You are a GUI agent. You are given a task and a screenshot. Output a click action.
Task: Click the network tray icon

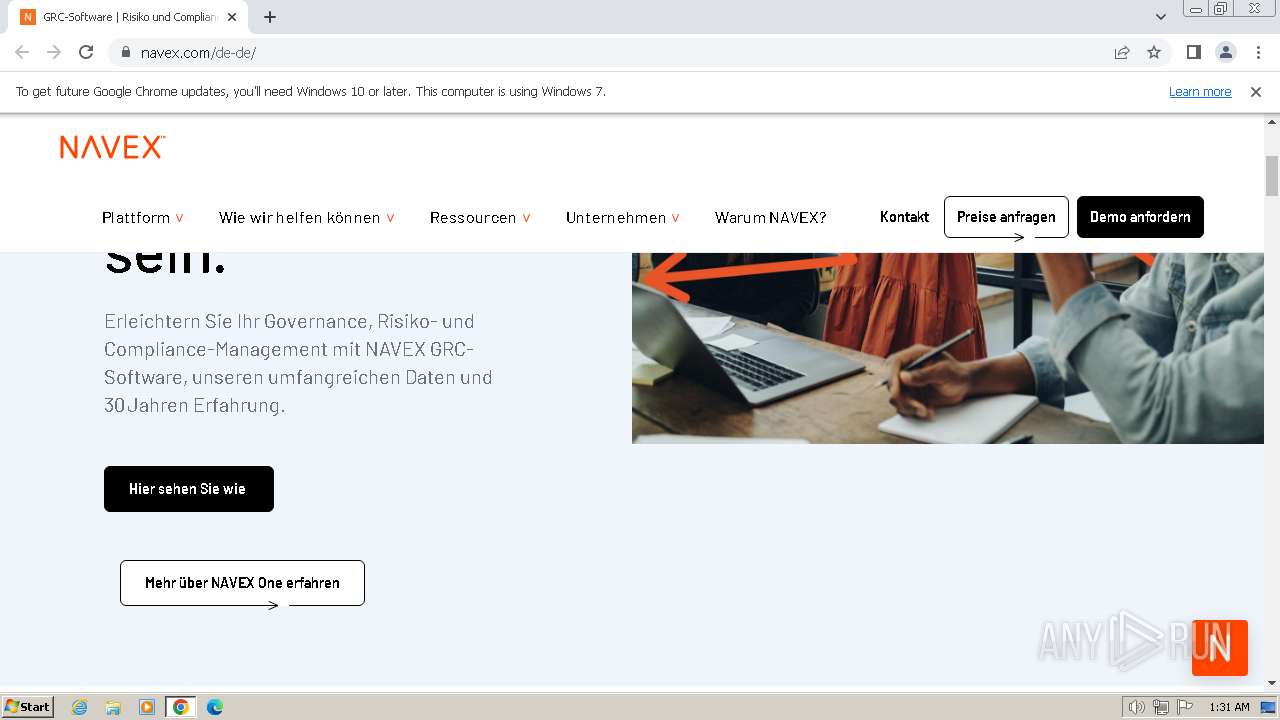point(1161,707)
